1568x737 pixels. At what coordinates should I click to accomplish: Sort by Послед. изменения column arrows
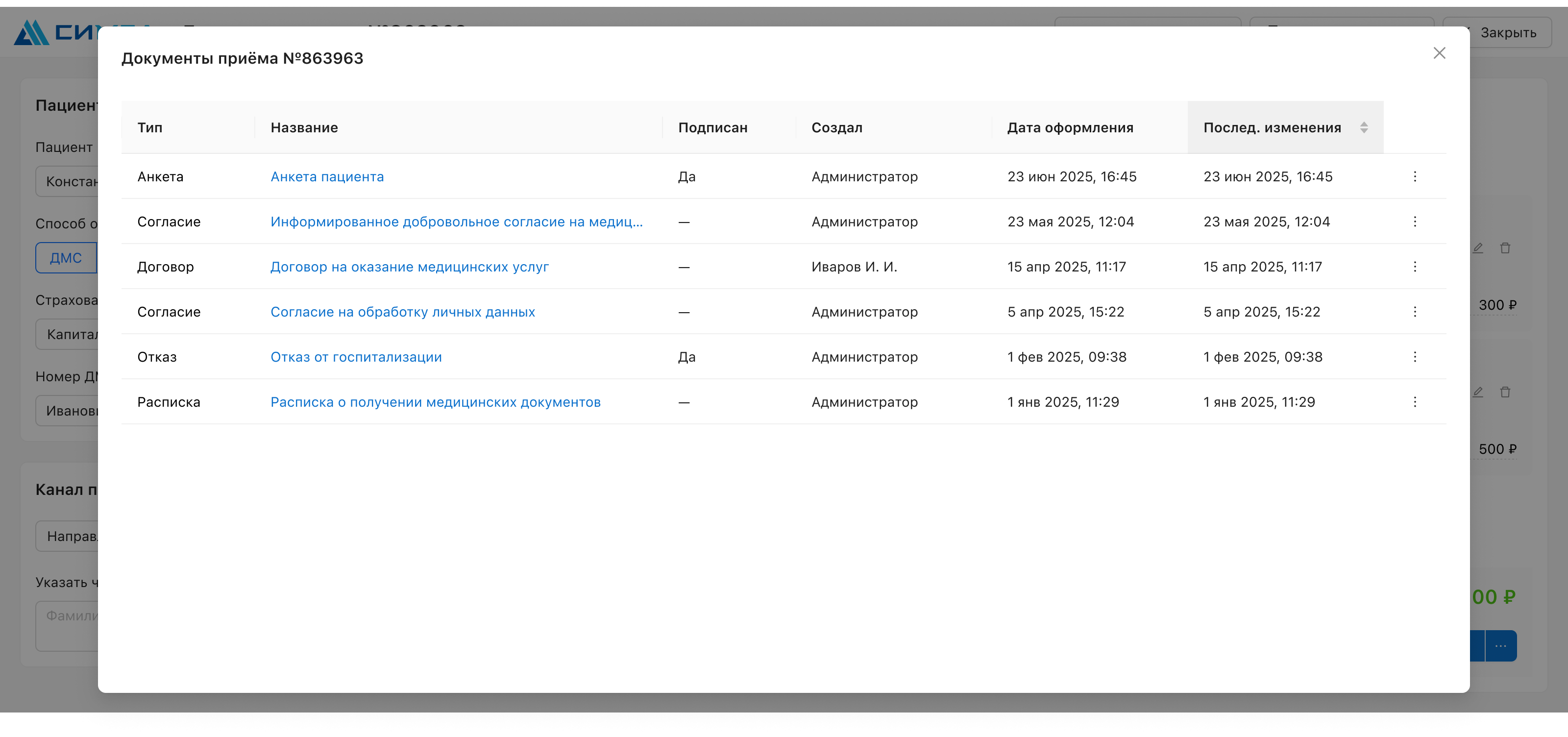click(1364, 127)
